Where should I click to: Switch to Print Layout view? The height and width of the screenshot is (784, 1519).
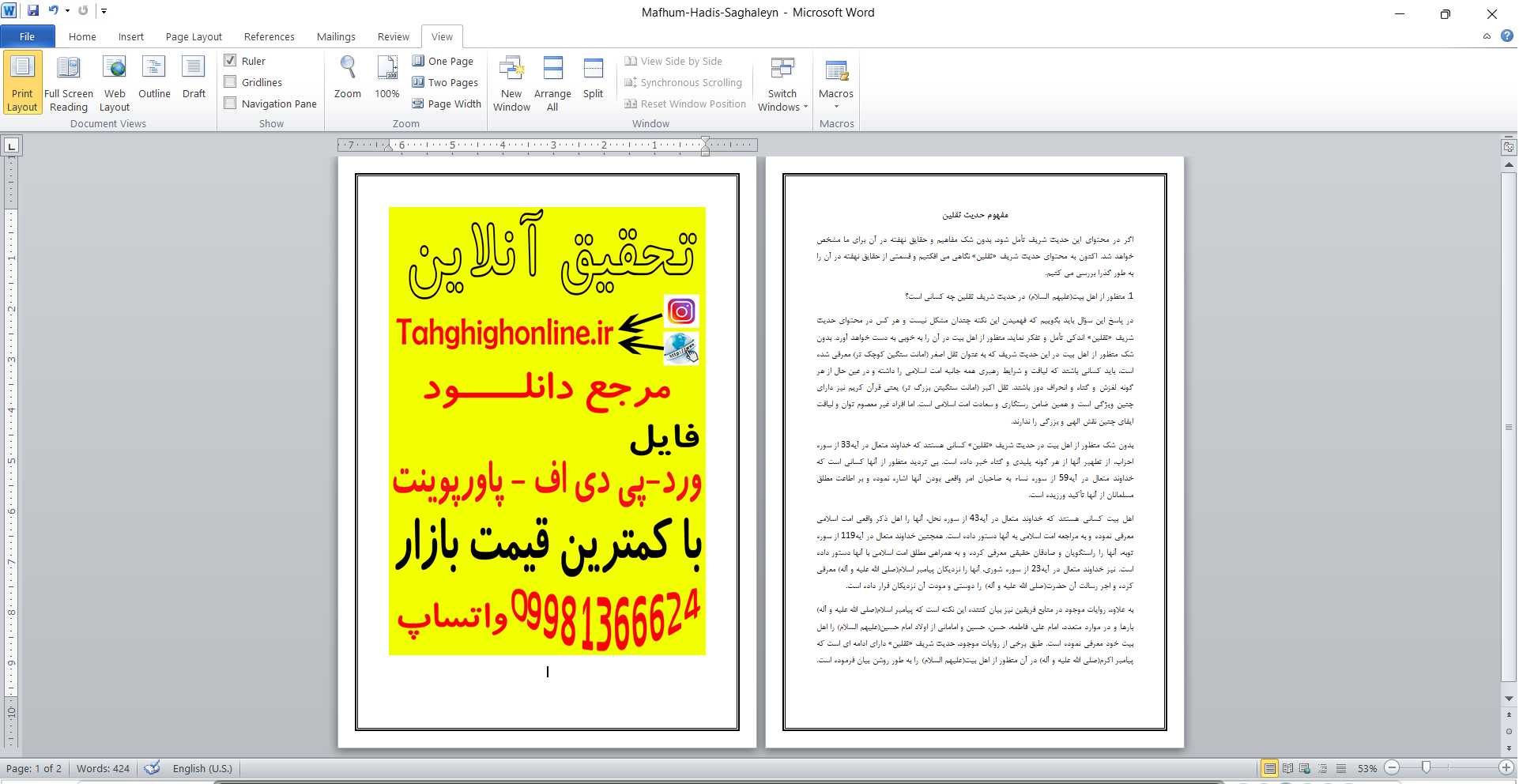click(x=22, y=84)
